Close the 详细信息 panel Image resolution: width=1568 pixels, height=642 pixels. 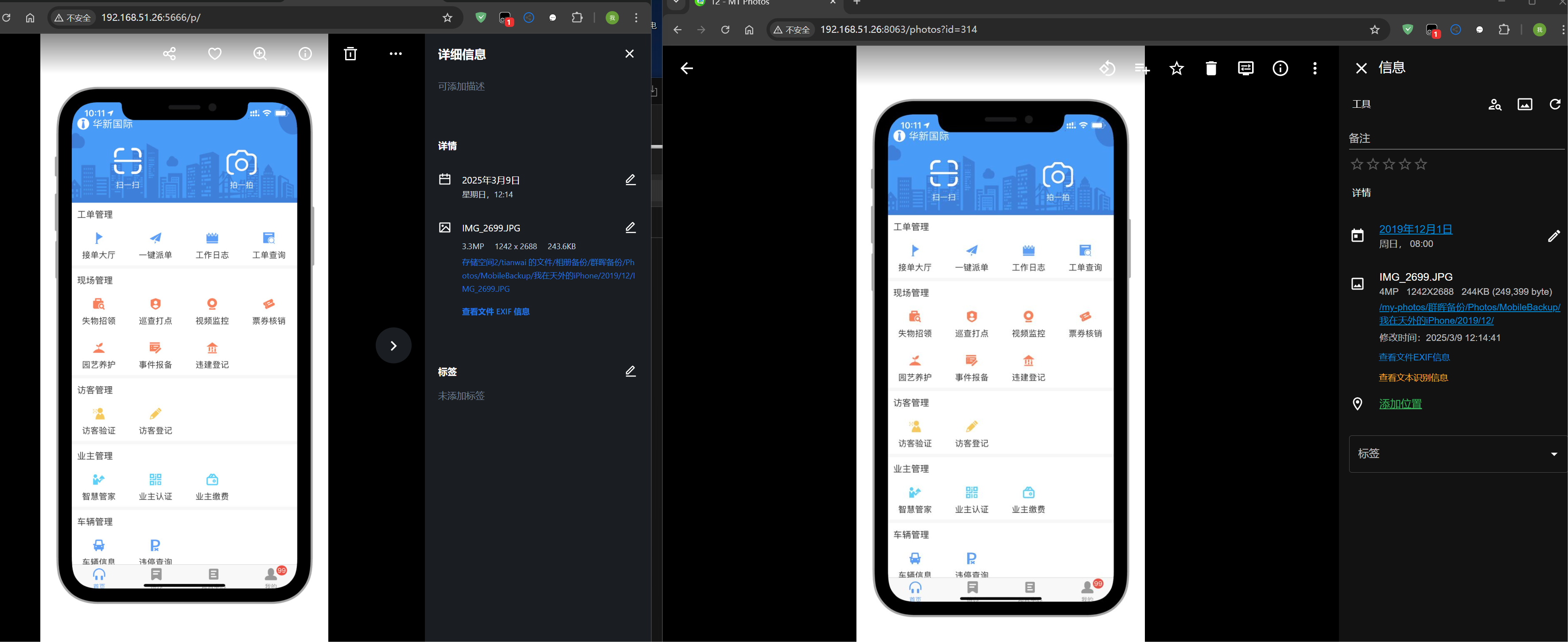click(x=630, y=54)
